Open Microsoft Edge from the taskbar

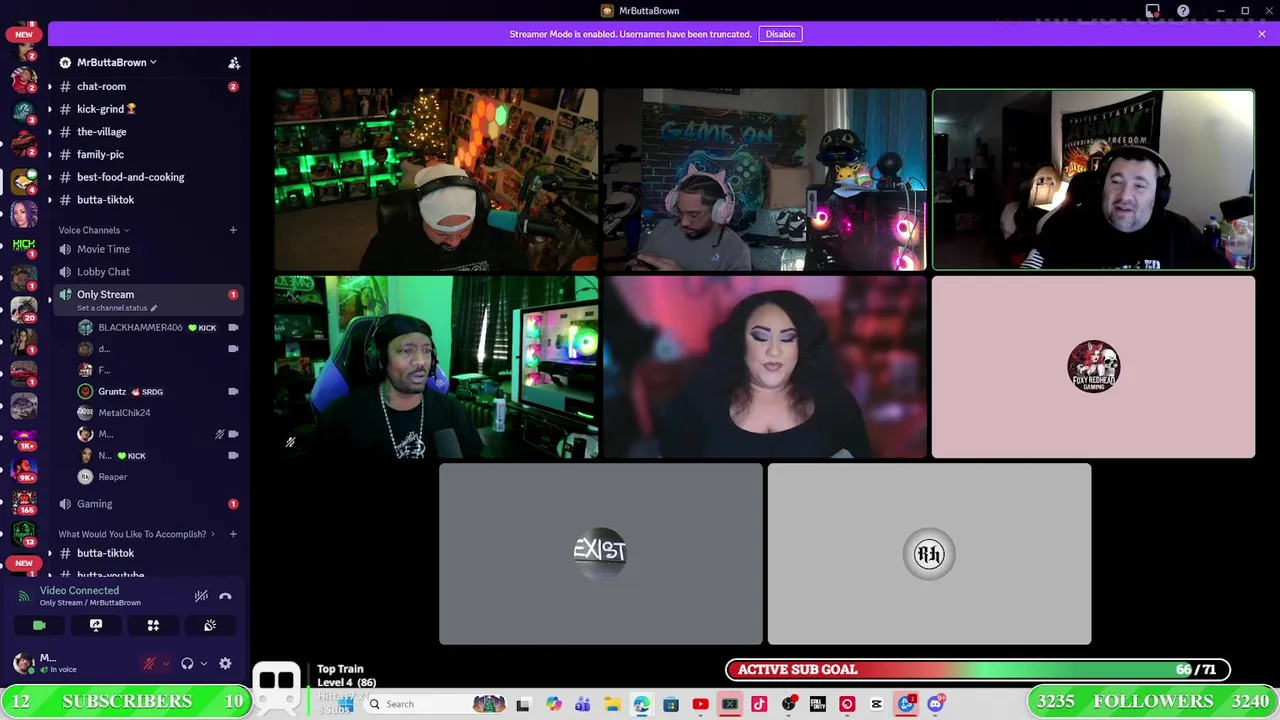click(641, 704)
